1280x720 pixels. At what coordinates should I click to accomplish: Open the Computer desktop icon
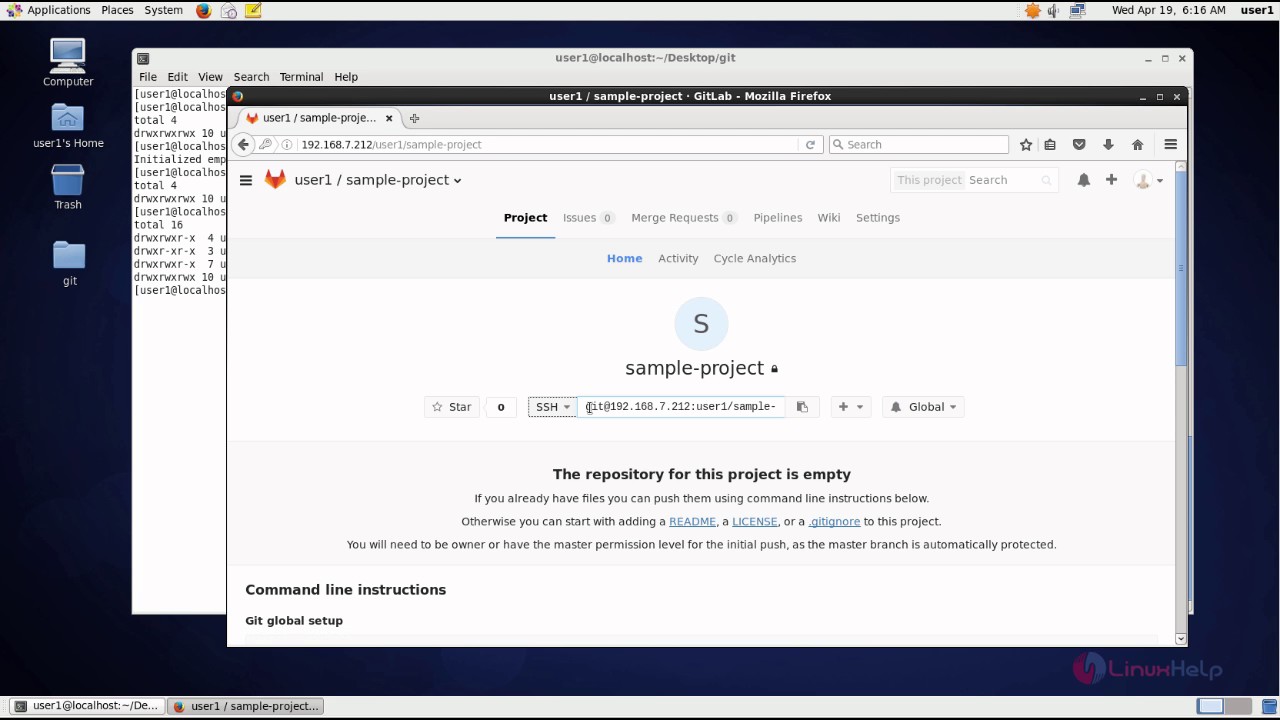68,62
